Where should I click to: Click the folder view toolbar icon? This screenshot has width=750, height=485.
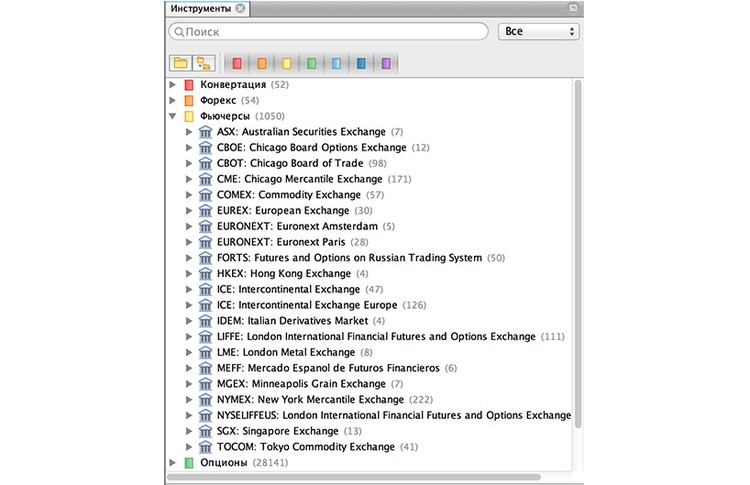180,63
